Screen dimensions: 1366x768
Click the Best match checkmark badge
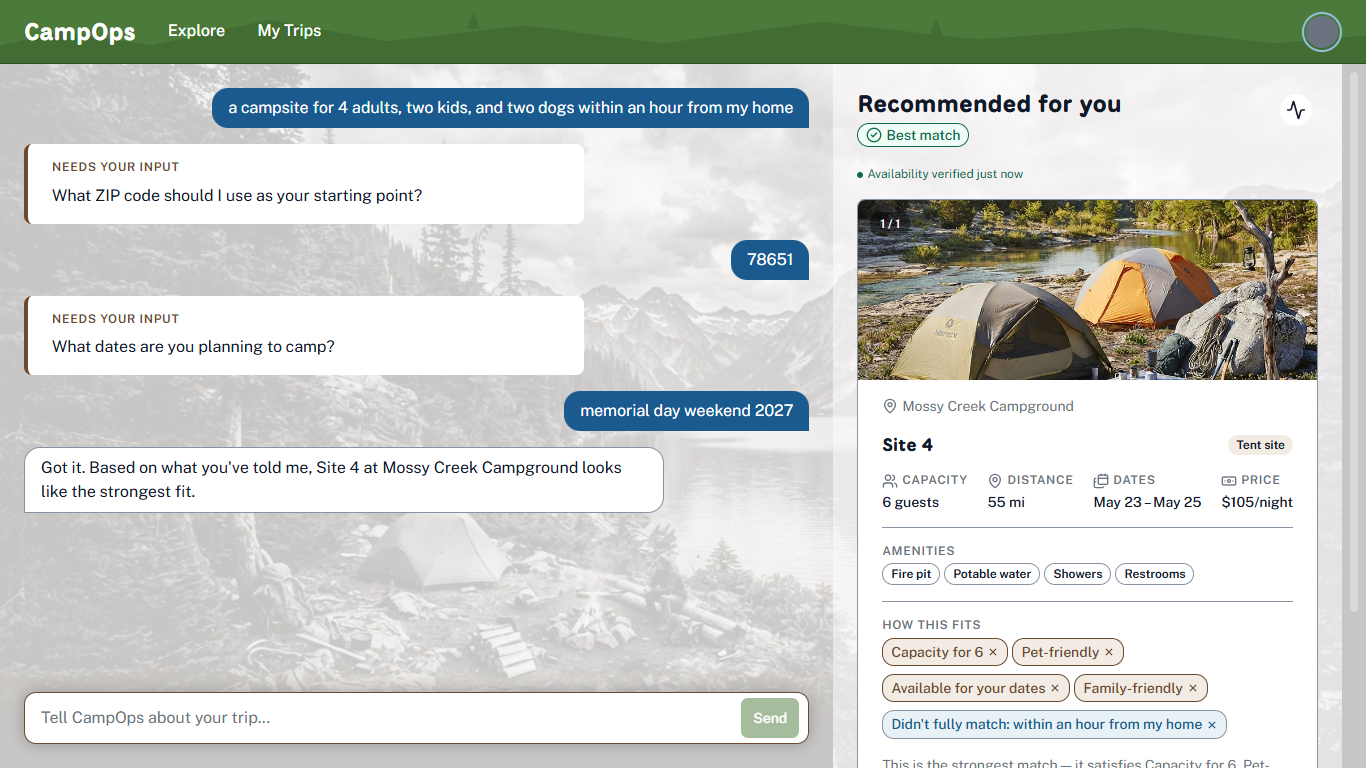(913, 135)
